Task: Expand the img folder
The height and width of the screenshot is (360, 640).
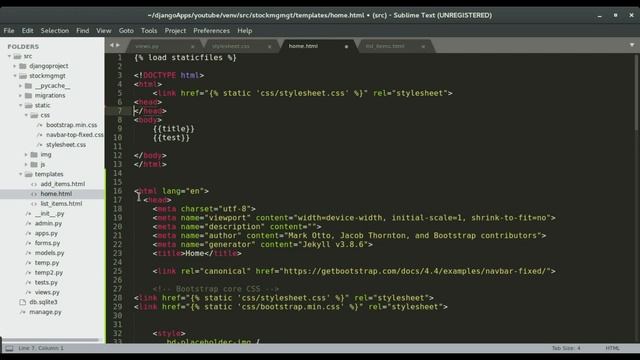Action: coord(26,155)
